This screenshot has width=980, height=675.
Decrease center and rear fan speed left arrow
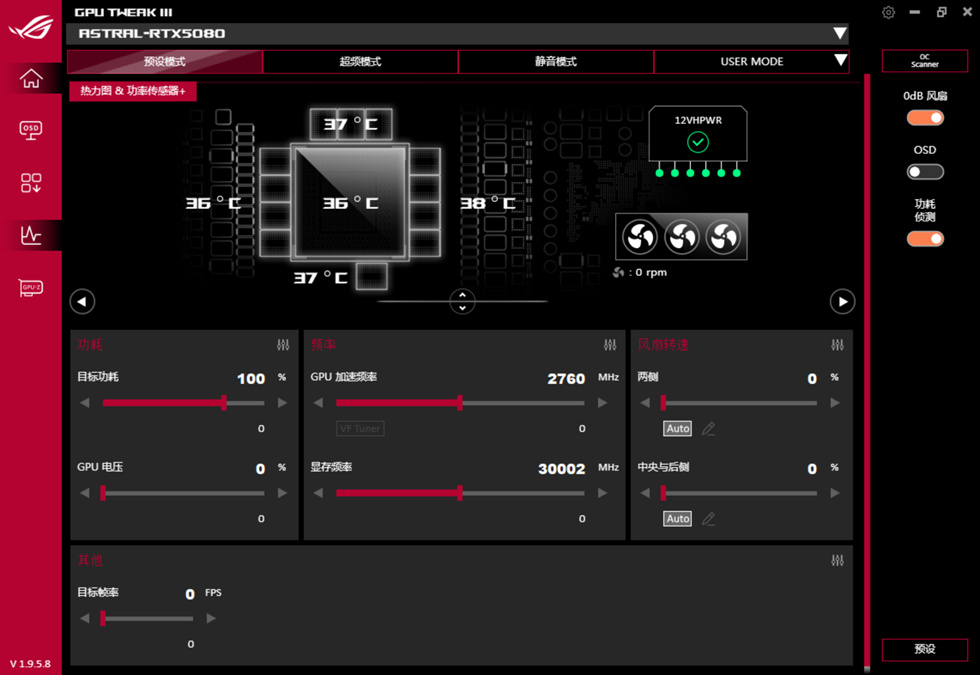point(646,493)
